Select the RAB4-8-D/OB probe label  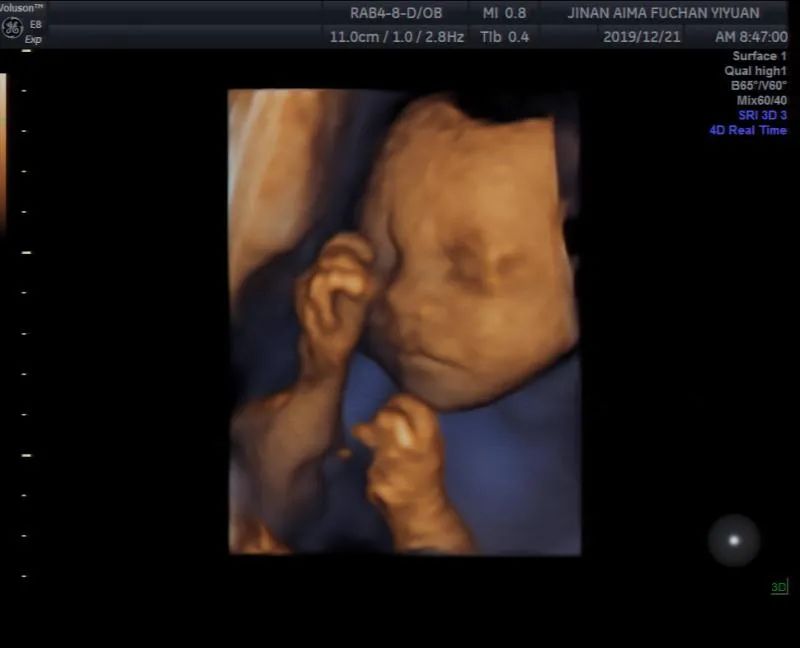tap(396, 13)
